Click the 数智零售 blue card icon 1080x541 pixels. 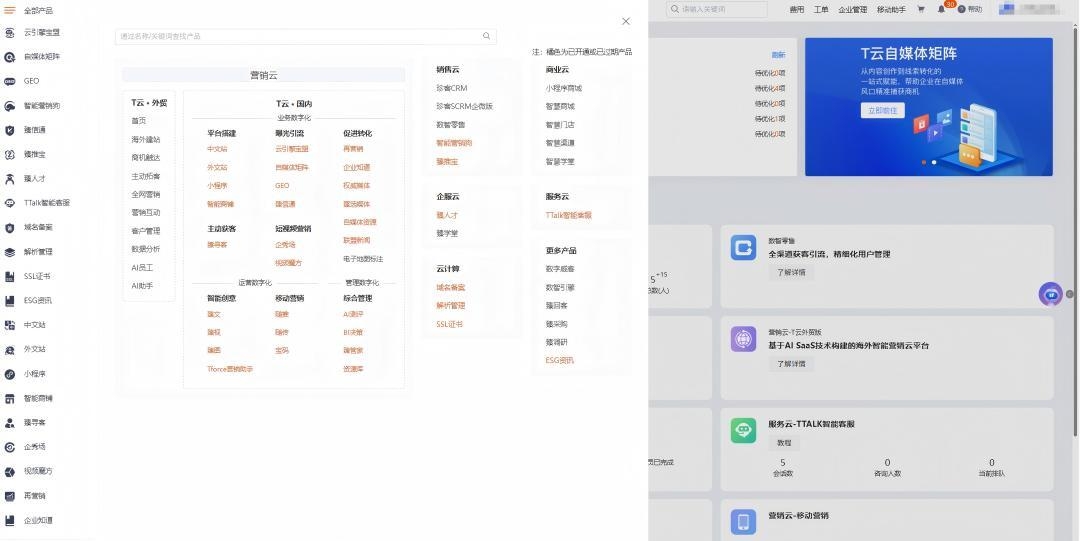pos(743,247)
